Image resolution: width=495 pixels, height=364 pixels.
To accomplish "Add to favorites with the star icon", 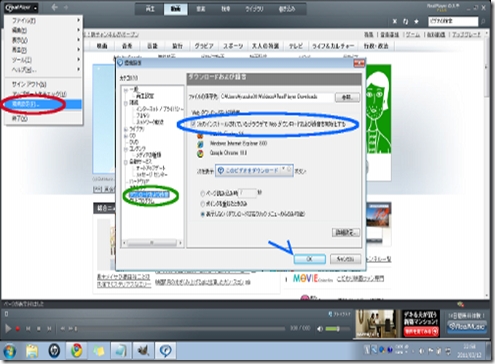I will (416, 22).
